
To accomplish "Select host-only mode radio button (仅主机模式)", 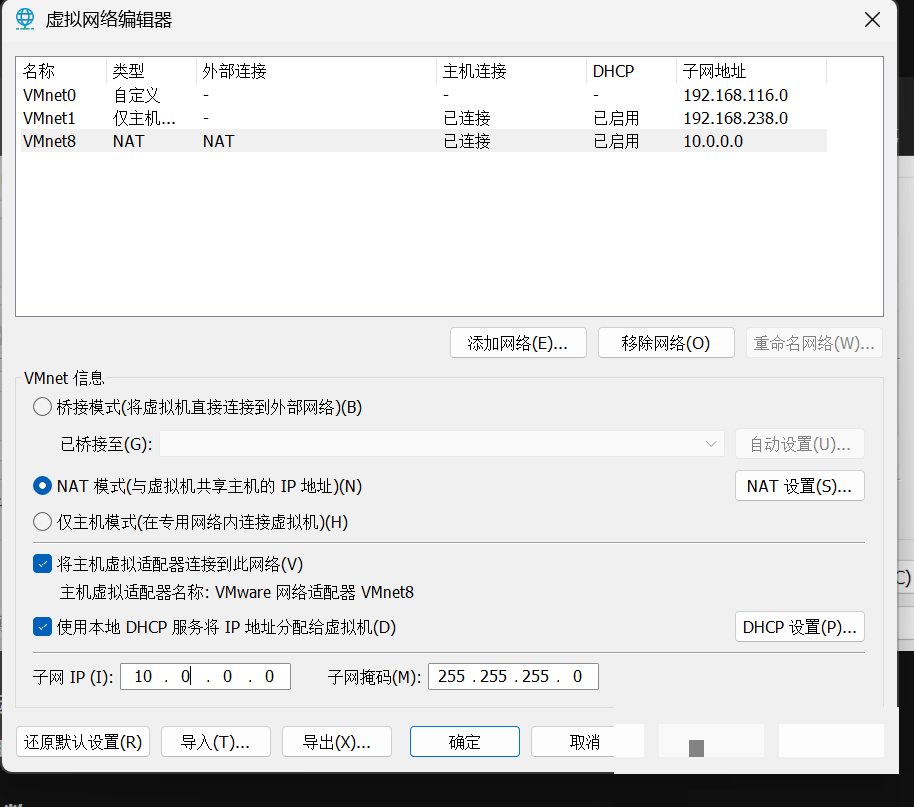I will click(42, 521).
